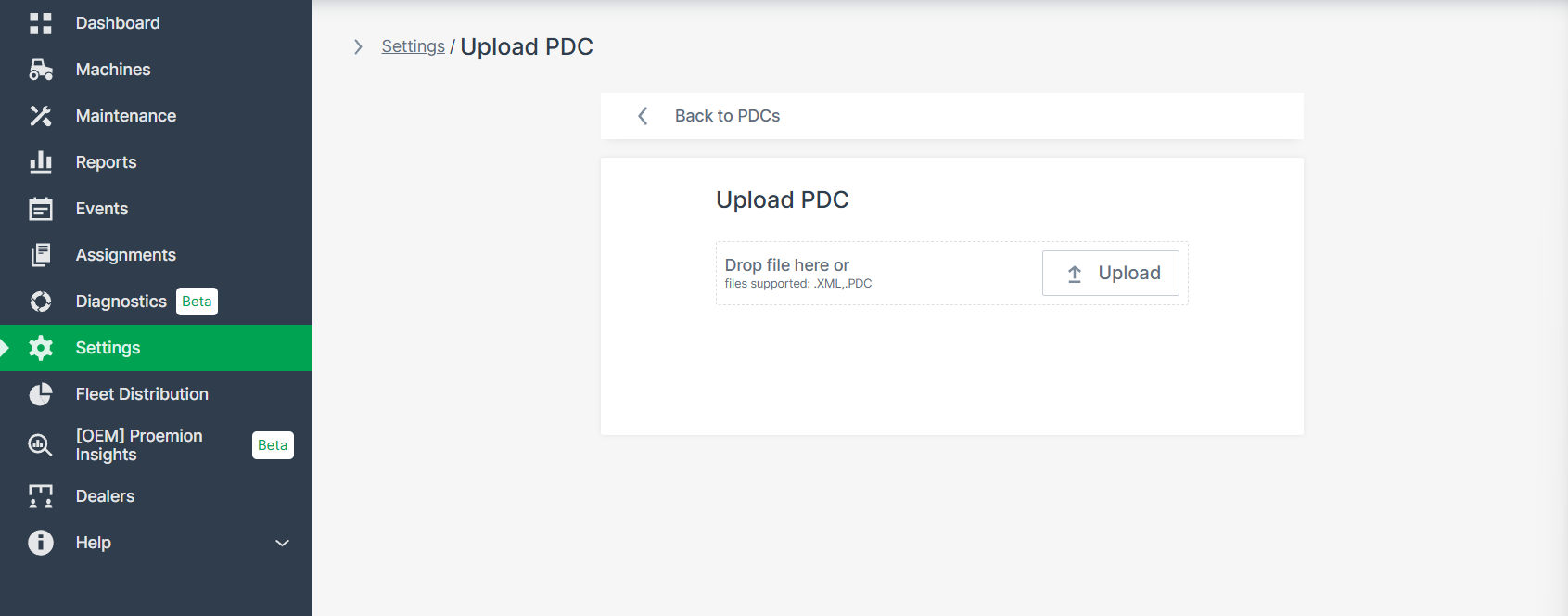
Task: Expand the Help menu chevron
Action: [283, 543]
